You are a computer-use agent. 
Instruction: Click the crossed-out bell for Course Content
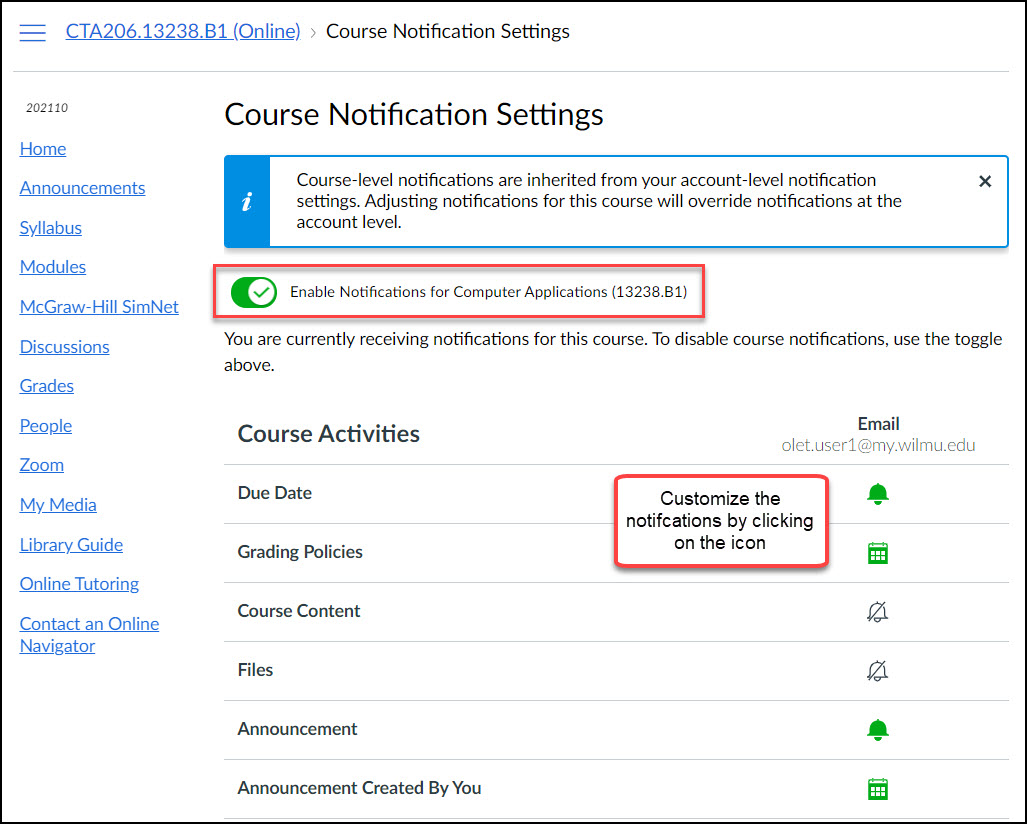tap(877, 611)
